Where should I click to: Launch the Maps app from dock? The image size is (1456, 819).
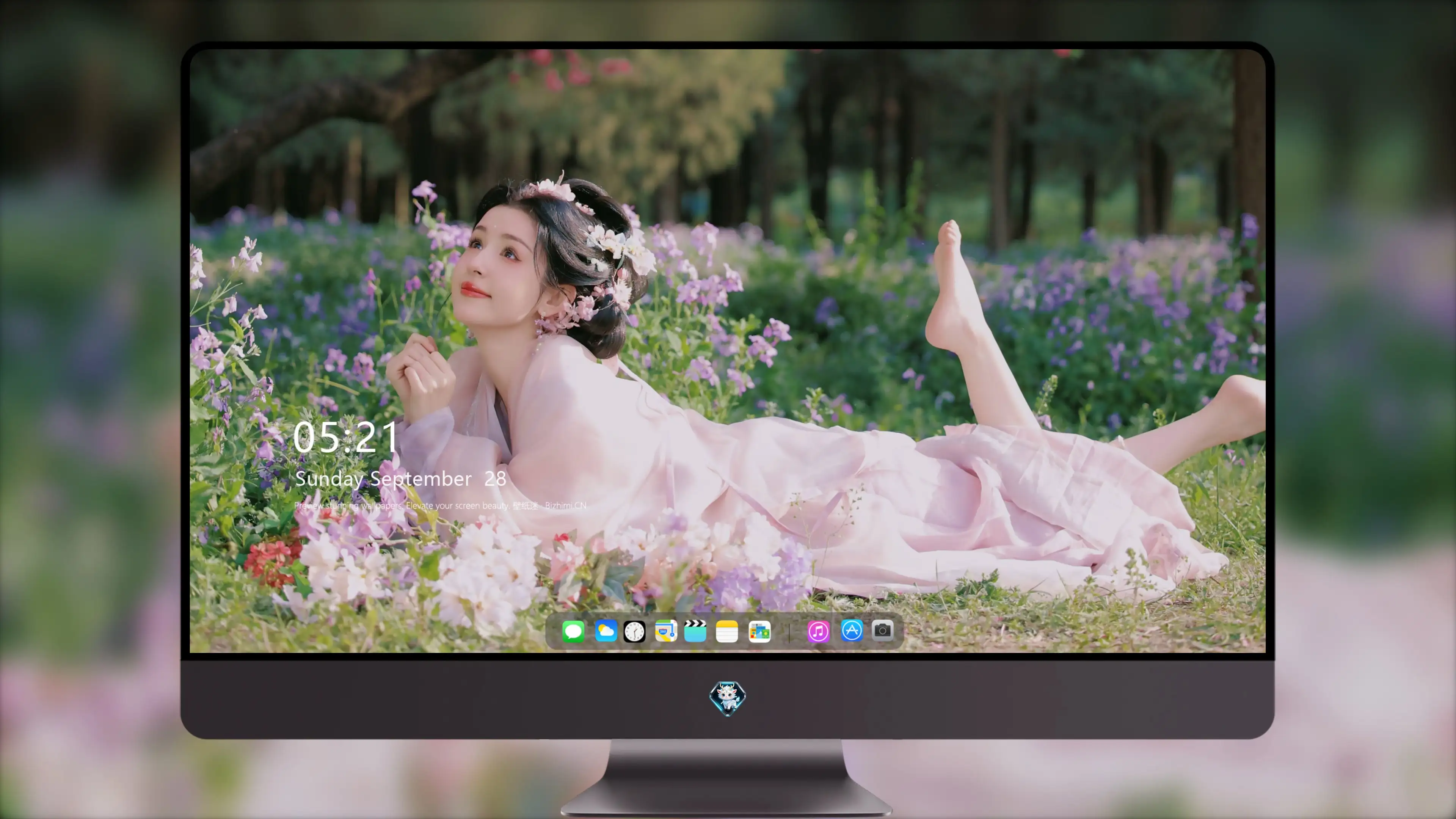coord(666,631)
